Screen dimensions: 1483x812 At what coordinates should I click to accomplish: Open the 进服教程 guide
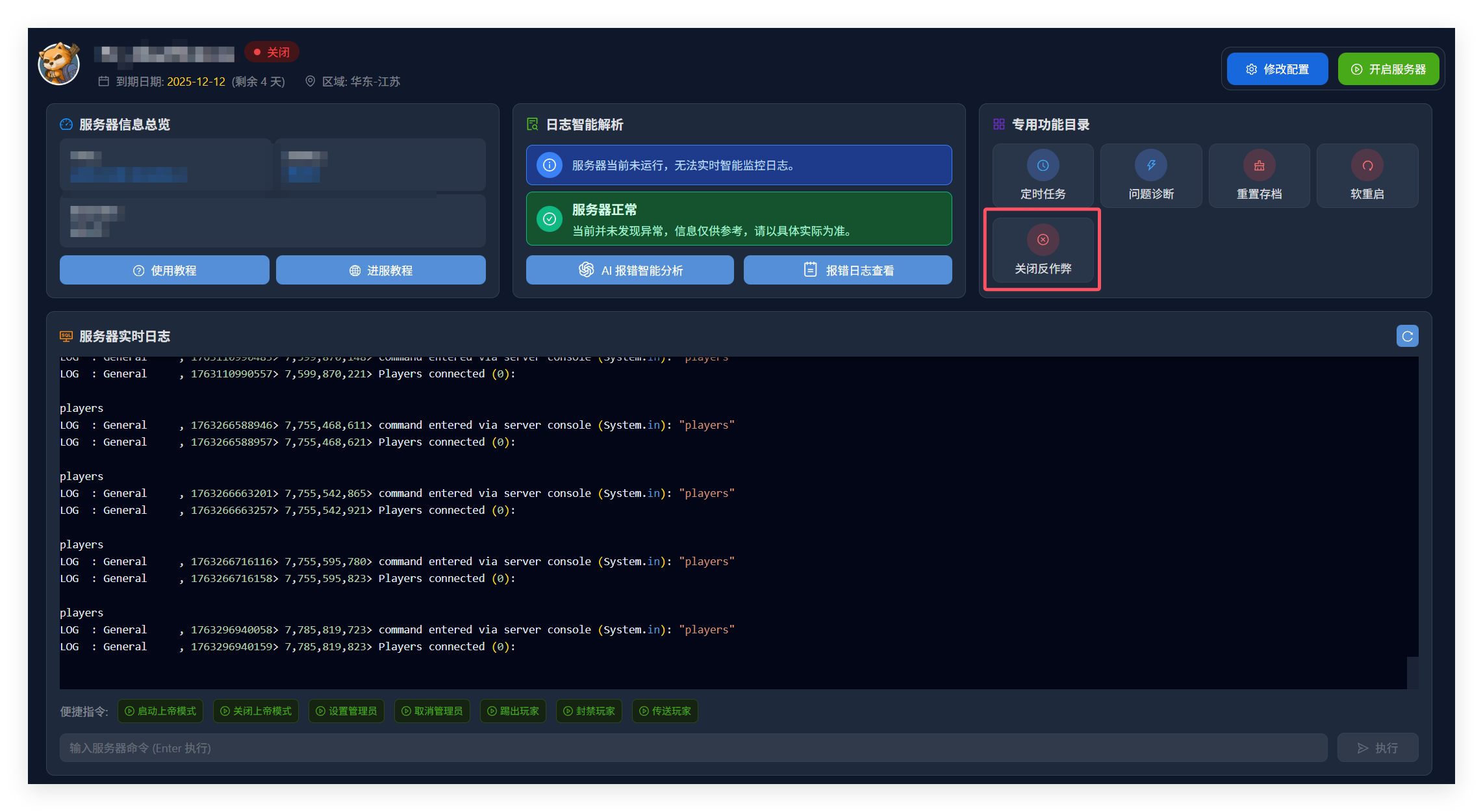[381, 270]
